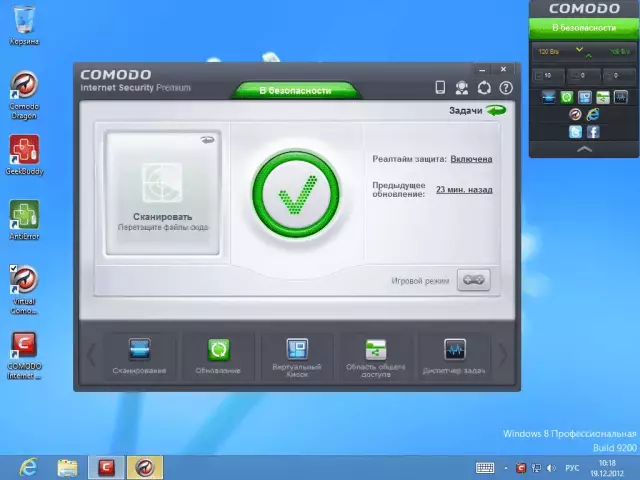Minimize the Comodo Internet Security window
This screenshot has height=480, width=640.
[482, 70]
